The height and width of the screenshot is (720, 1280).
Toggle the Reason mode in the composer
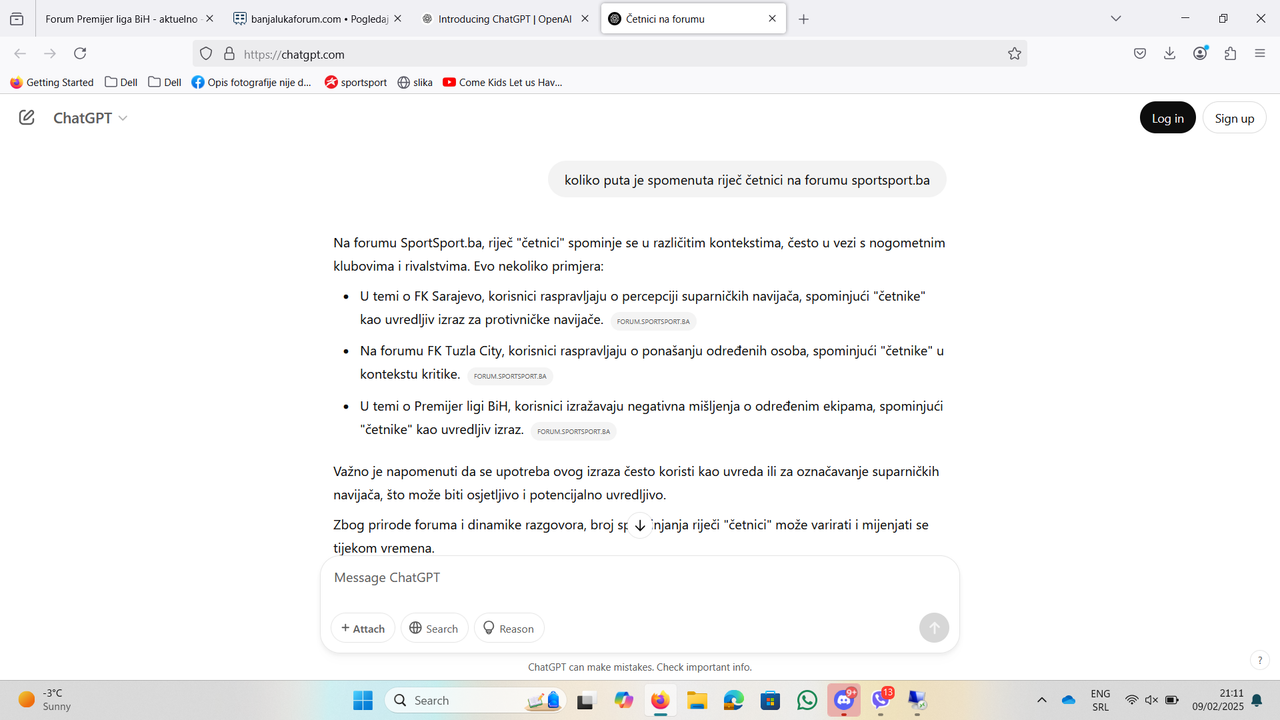pyautogui.click(x=509, y=628)
